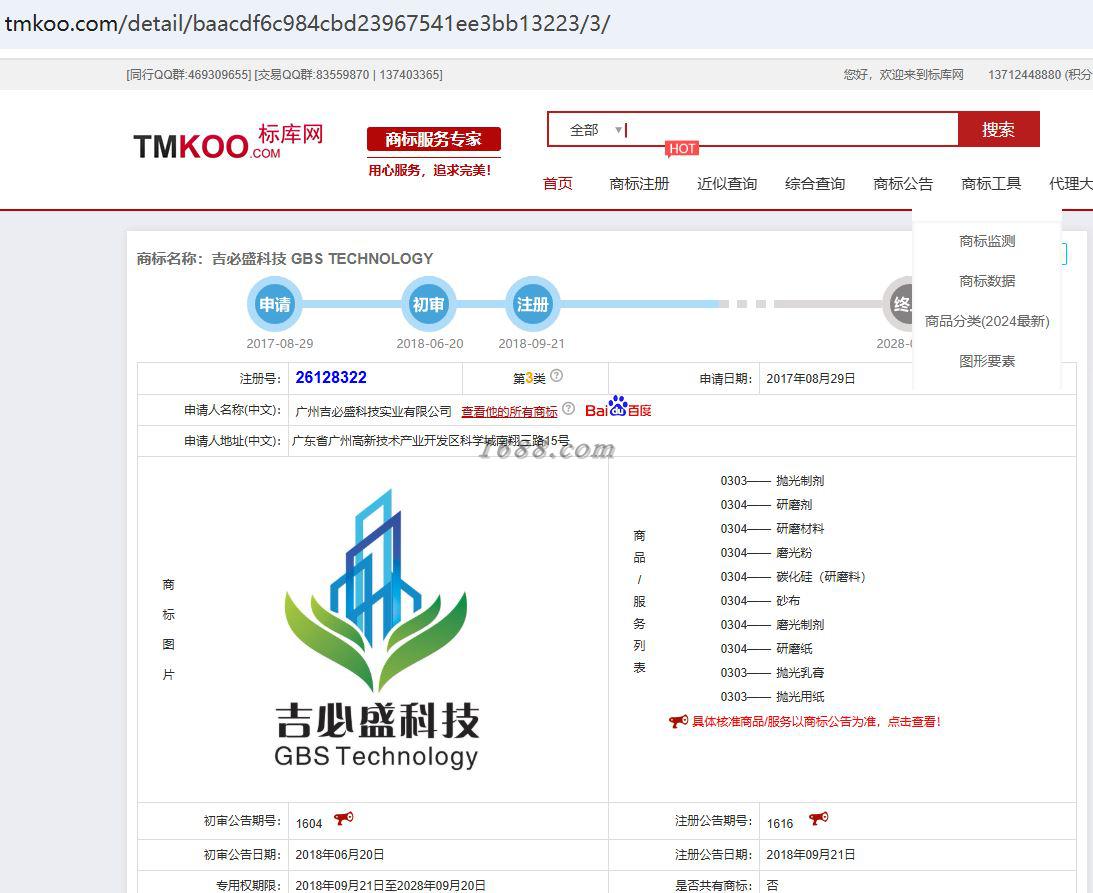Click 注册公告日期 value 2018年09月21日
1093x893 pixels.
(x=811, y=855)
